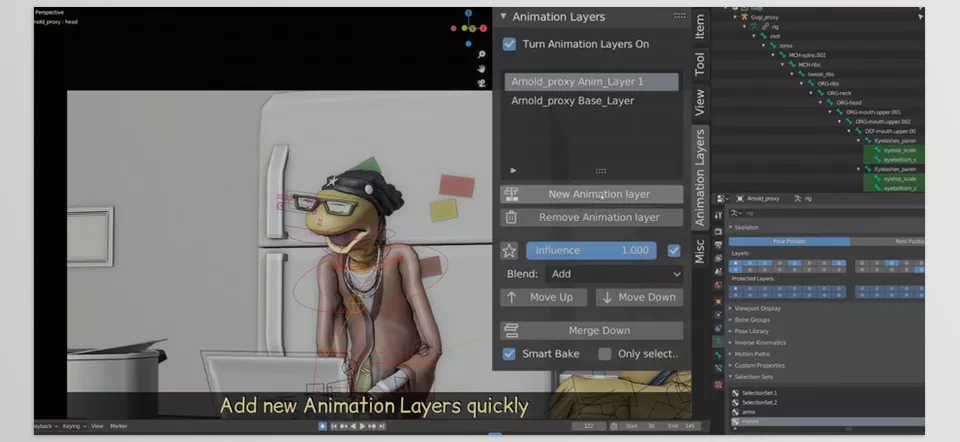Expand the Custom Properties section
Screen dimensions: 960x442
(759, 365)
